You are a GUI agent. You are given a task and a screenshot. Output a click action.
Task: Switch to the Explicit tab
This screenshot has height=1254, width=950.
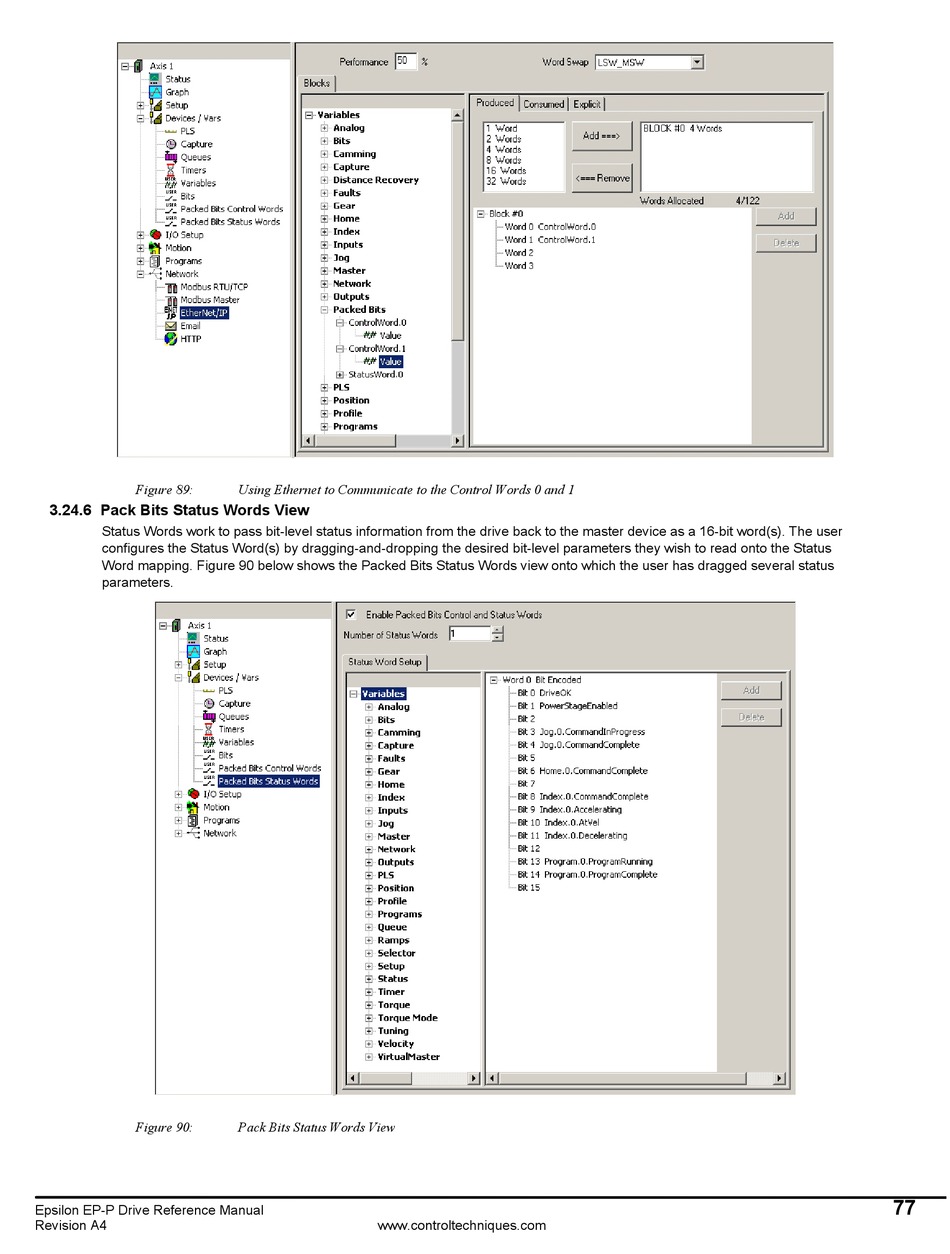pos(587,104)
